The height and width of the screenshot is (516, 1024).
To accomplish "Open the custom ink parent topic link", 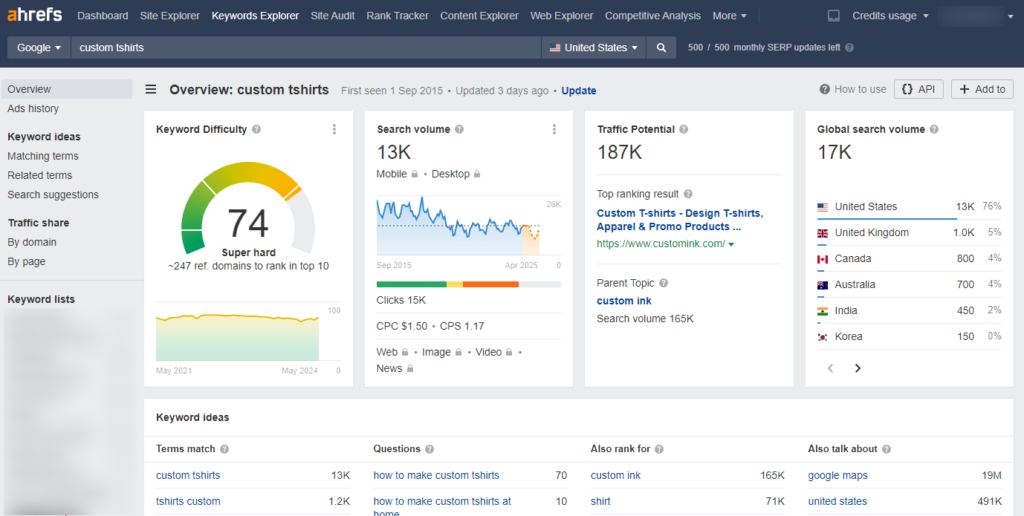I will 624,301.
